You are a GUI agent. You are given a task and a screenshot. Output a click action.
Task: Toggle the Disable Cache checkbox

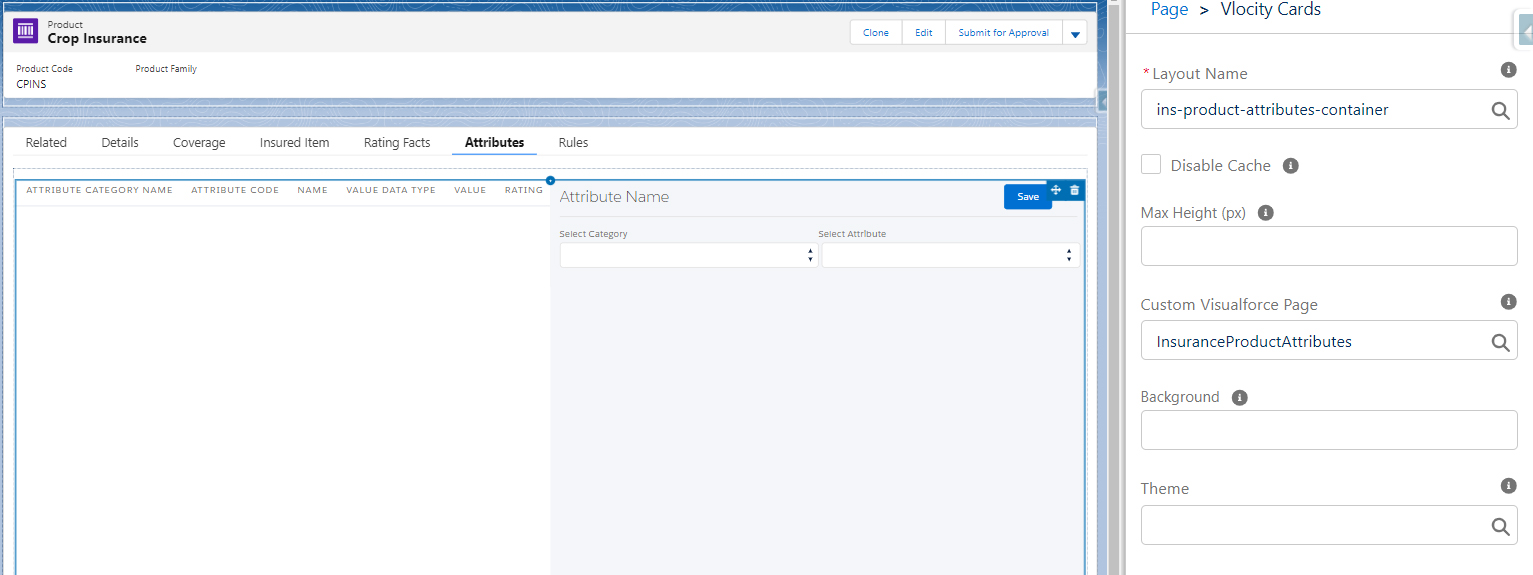click(x=1151, y=164)
